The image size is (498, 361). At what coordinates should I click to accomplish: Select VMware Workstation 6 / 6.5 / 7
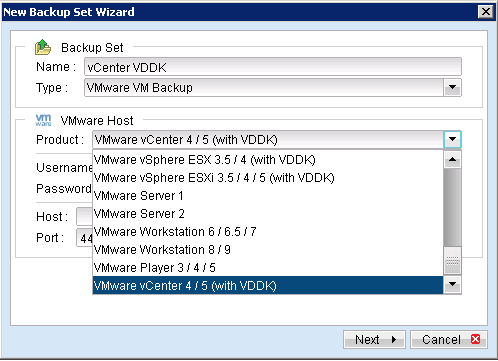268,232
